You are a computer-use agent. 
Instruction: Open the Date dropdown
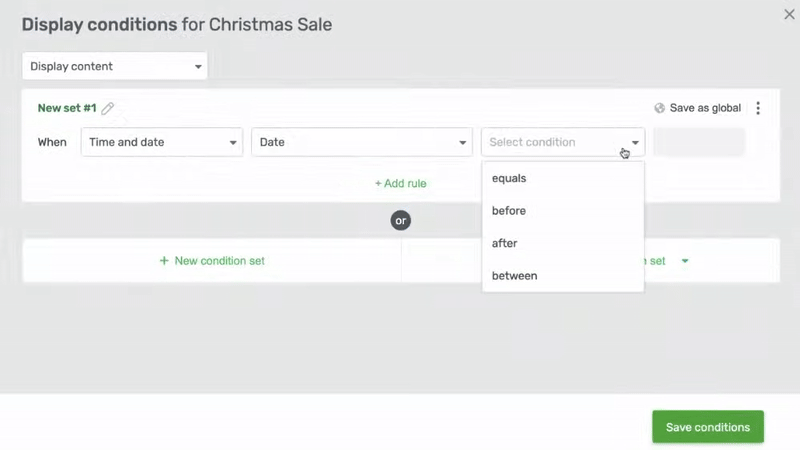[362, 142]
